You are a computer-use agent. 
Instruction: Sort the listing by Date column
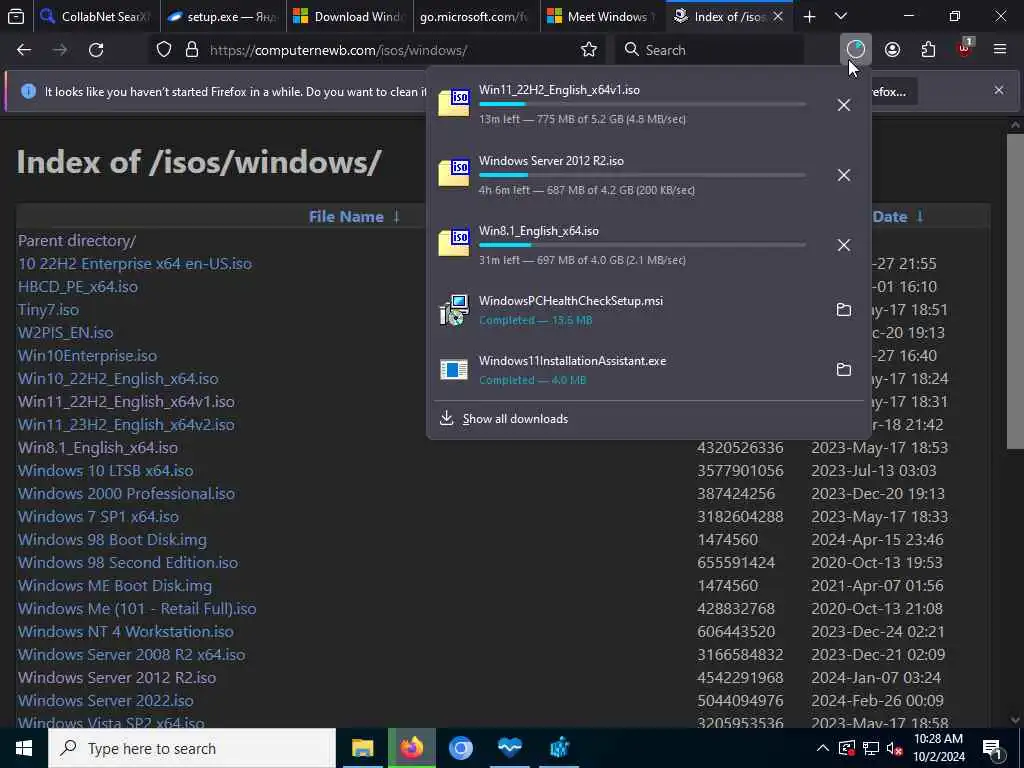890,217
